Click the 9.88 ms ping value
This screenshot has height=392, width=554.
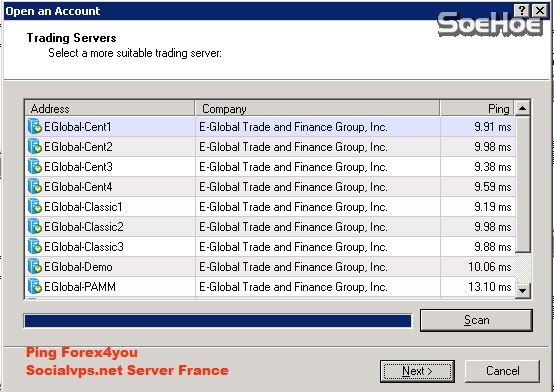[493, 247]
